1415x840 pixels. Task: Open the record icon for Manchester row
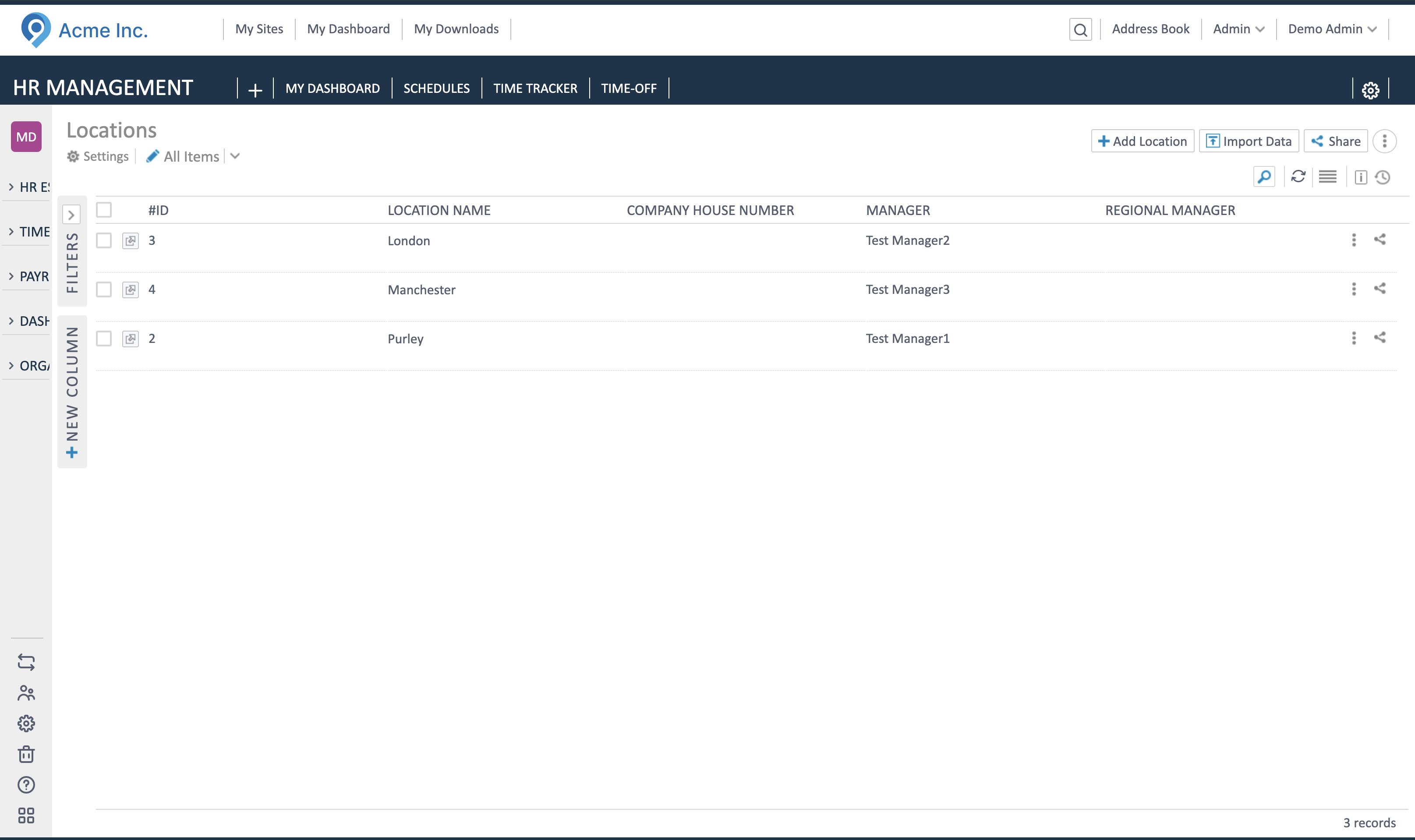tap(130, 290)
